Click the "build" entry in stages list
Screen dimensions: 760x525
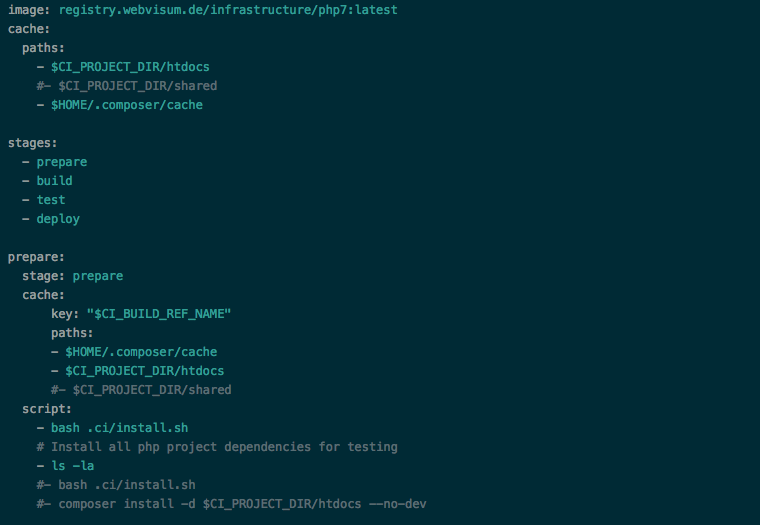point(54,181)
